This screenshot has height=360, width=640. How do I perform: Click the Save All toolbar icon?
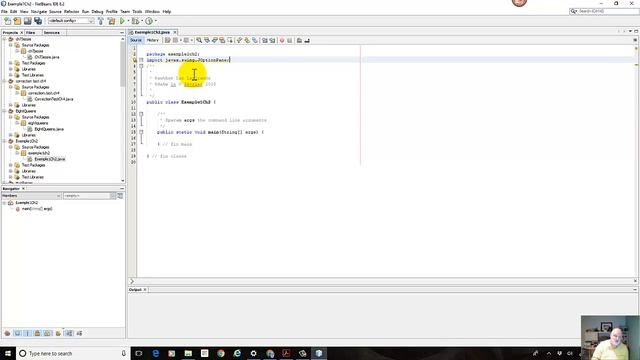[38, 21]
